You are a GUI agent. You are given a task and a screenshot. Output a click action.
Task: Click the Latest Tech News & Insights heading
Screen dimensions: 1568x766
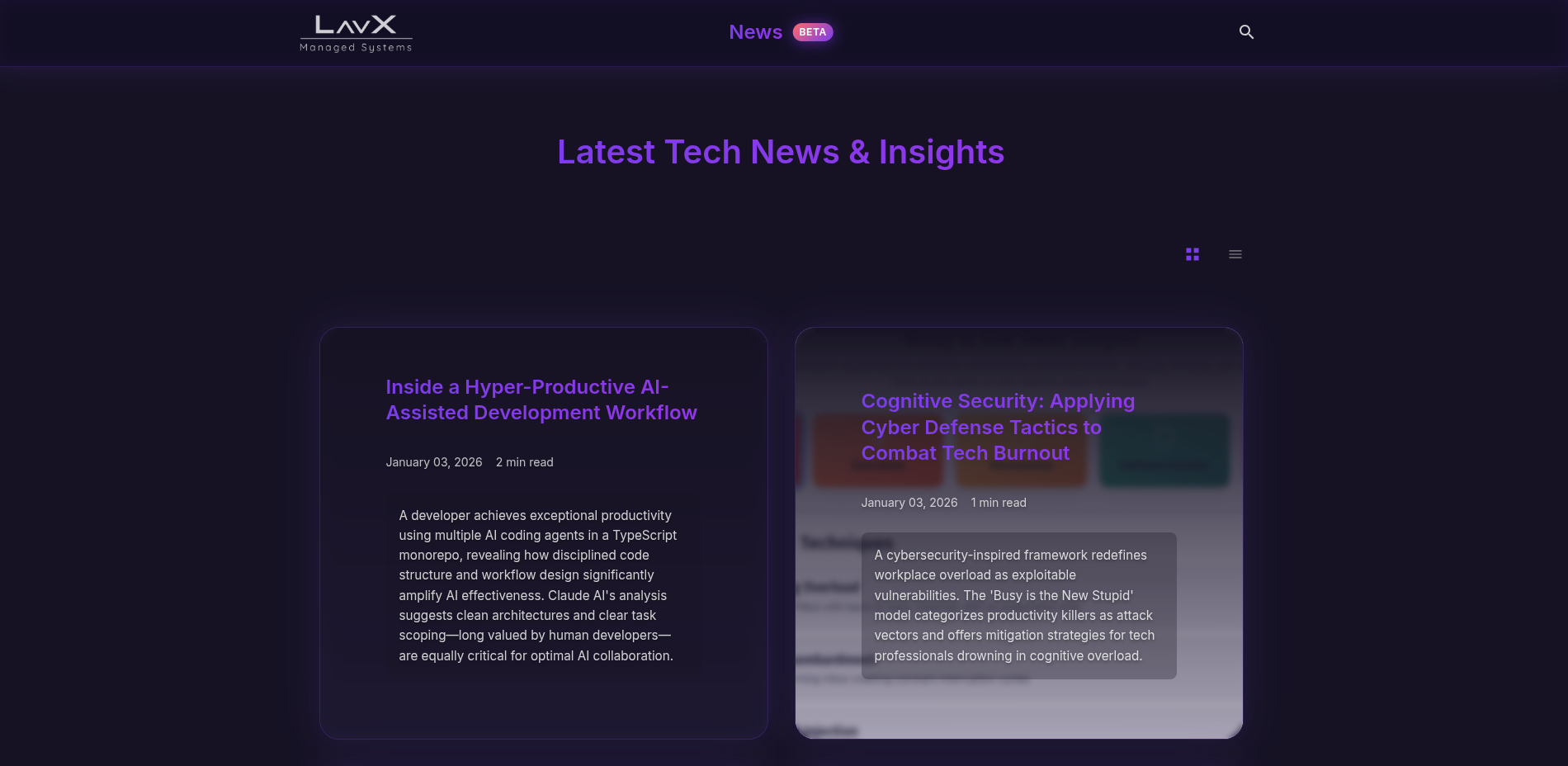[x=782, y=152]
